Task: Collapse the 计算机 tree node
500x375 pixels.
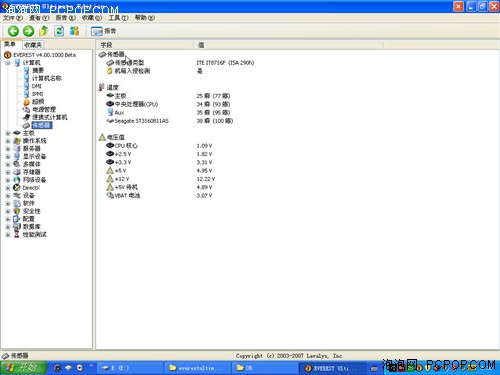Action: [8, 63]
